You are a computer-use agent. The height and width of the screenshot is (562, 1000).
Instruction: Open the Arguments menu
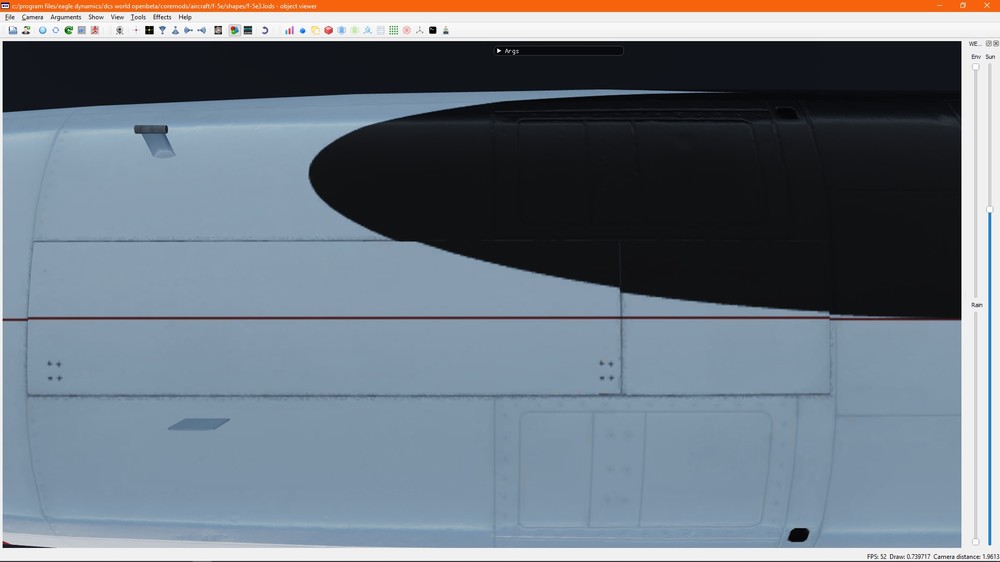click(66, 17)
